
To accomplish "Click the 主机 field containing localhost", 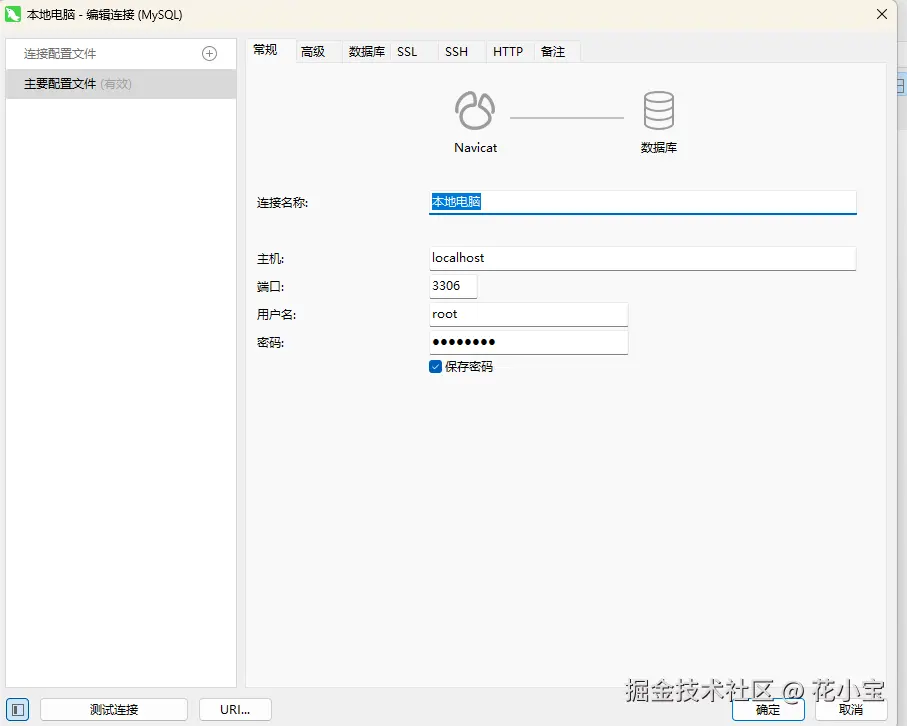I will (643, 258).
